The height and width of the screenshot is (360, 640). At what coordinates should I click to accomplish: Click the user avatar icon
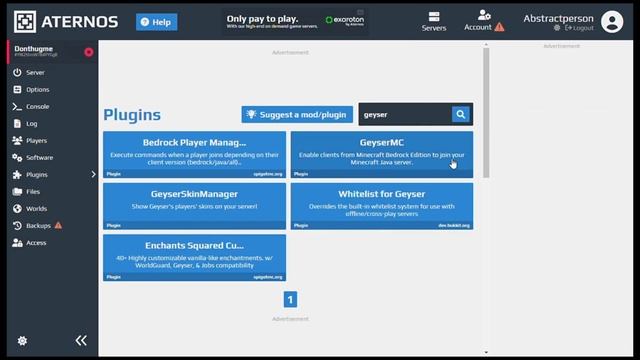tap(612, 22)
